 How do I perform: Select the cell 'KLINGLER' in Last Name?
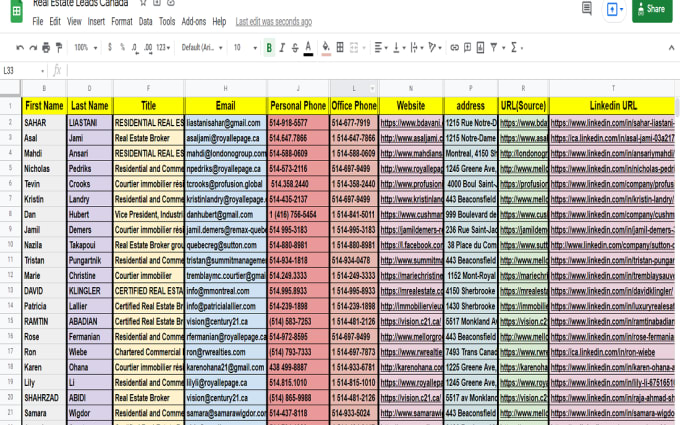[x=90, y=291]
